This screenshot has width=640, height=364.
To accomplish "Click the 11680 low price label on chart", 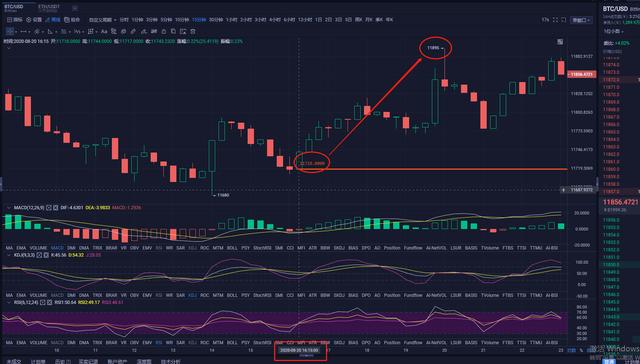I will [222, 195].
